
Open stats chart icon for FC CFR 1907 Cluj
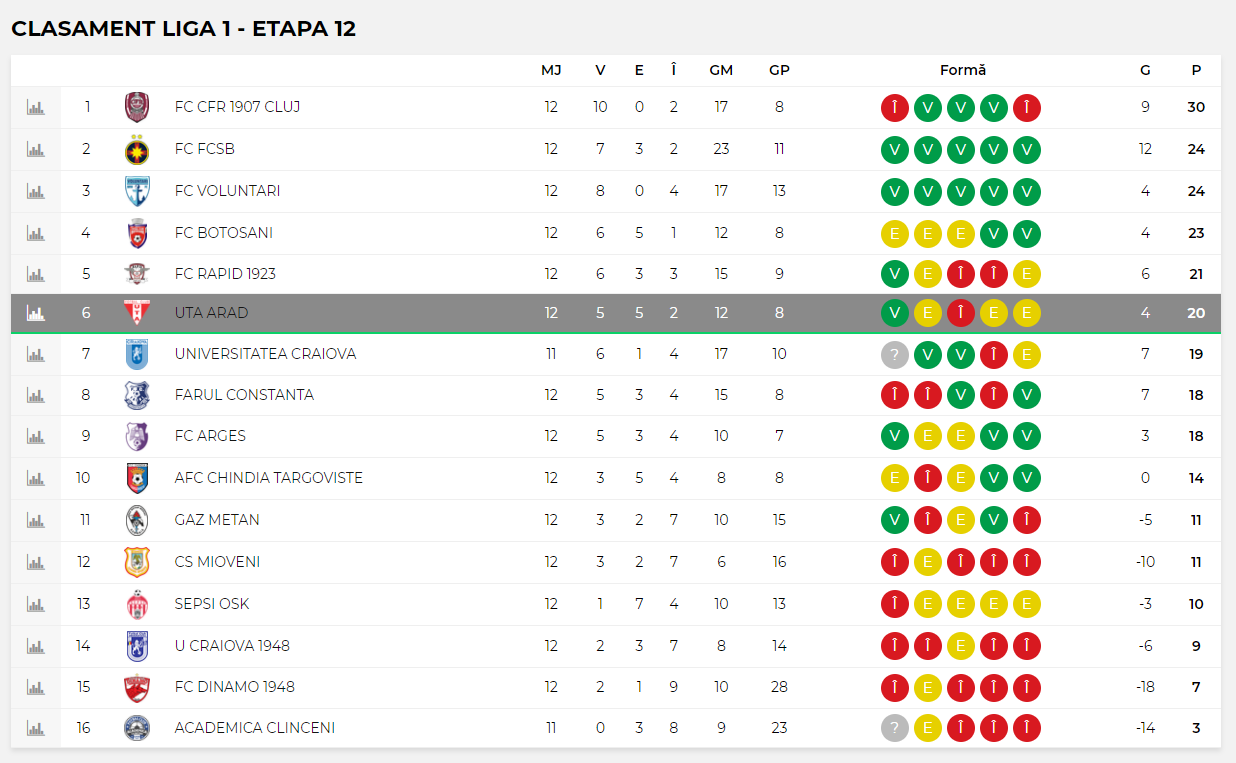(36, 107)
